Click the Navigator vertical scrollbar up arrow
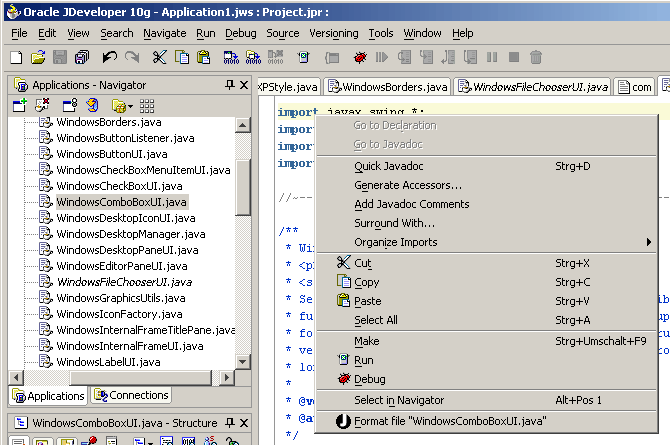This screenshot has width=670, height=445. pyautogui.click(x=243, y=124)
